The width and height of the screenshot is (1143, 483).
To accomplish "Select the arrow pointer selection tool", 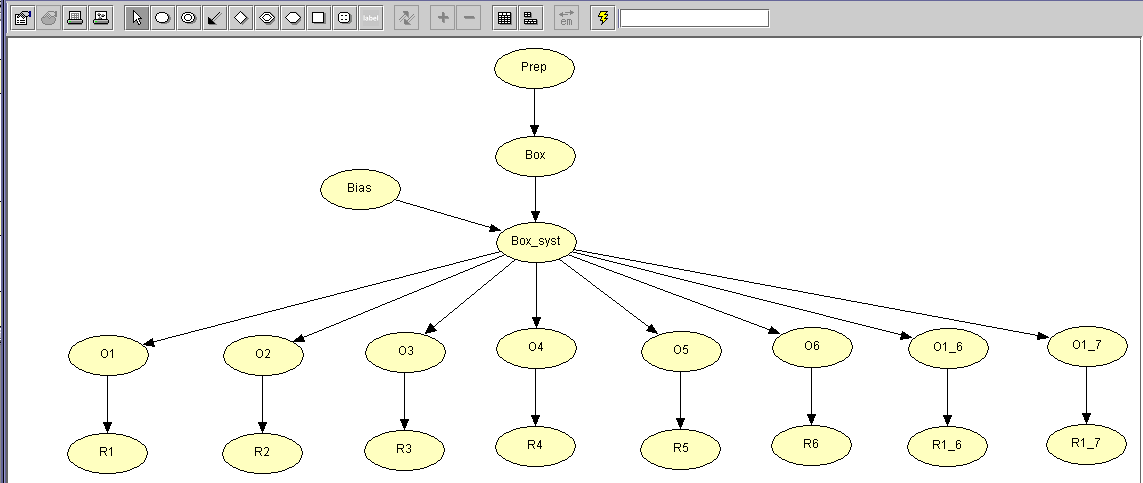I will tap(137, 18).
